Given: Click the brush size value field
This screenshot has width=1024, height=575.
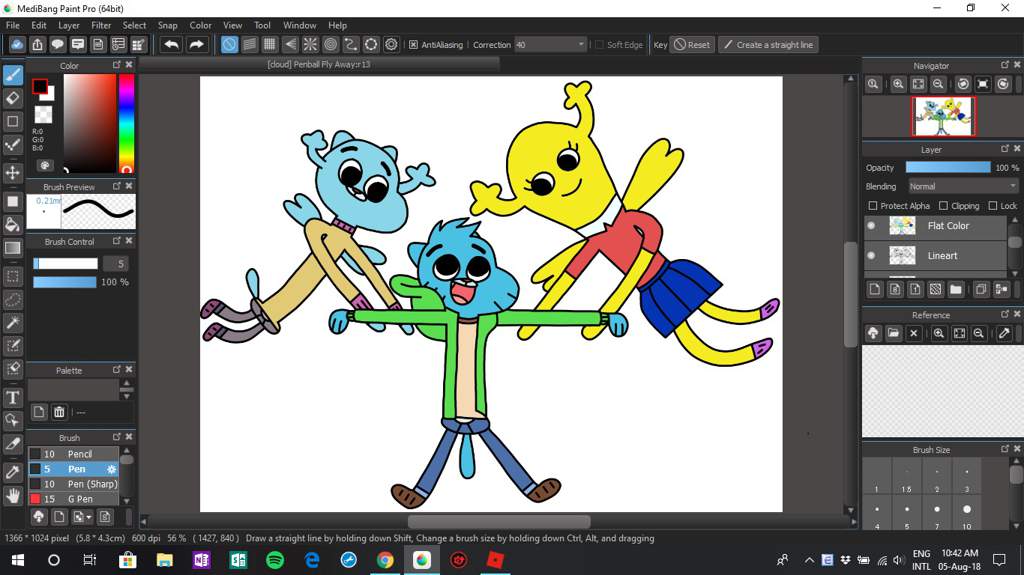Looking at the screenshot, I should coord(116,263).
